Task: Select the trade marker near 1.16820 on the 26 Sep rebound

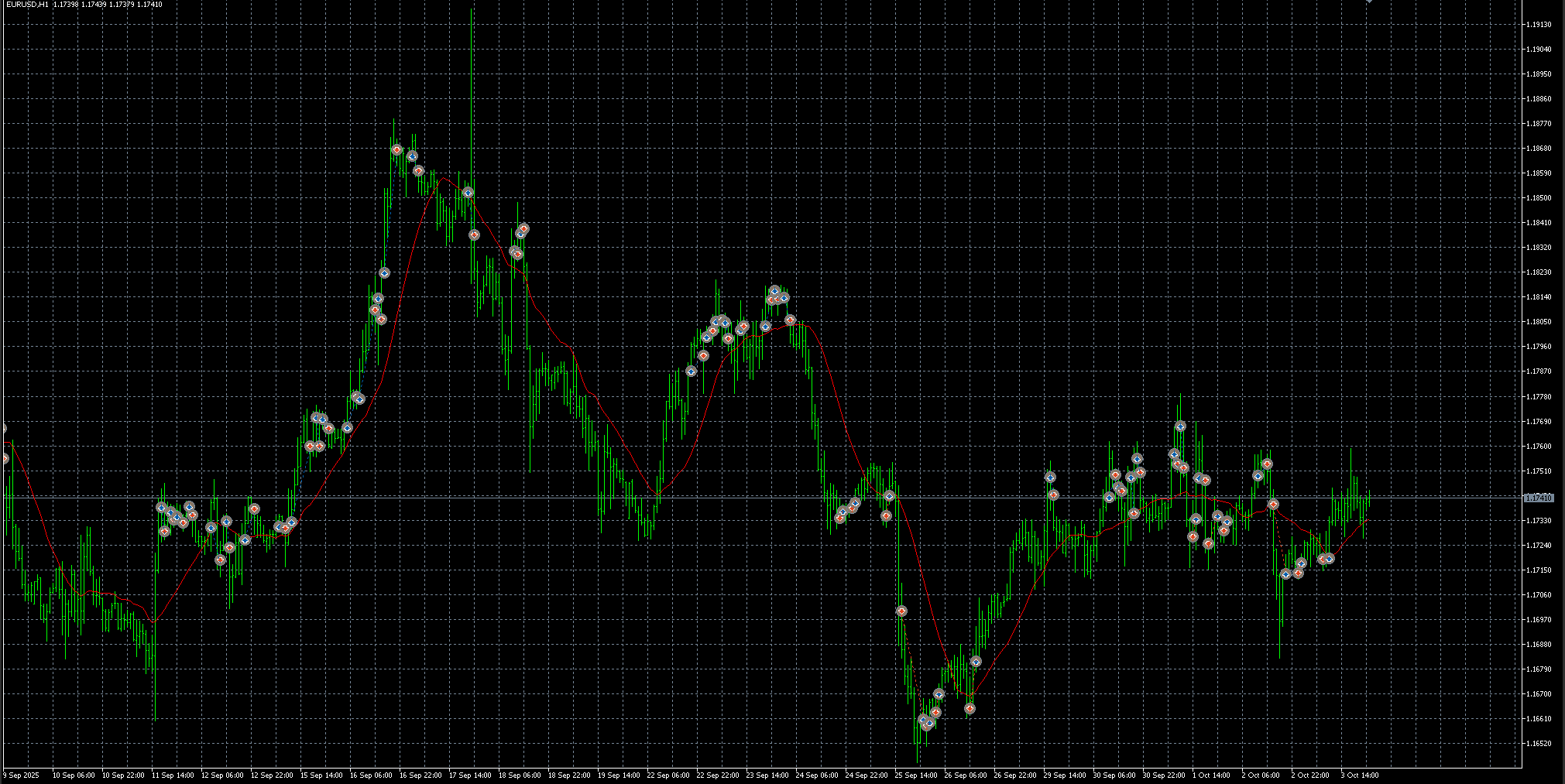Action: tap(976, 662)
